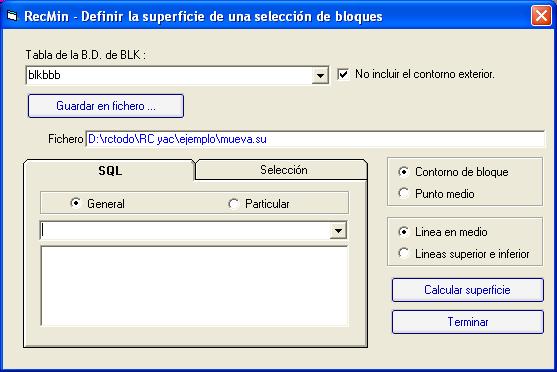557x372 pixels.
Task: Switch to the SQL tab
Action: (x=110, y=171)
